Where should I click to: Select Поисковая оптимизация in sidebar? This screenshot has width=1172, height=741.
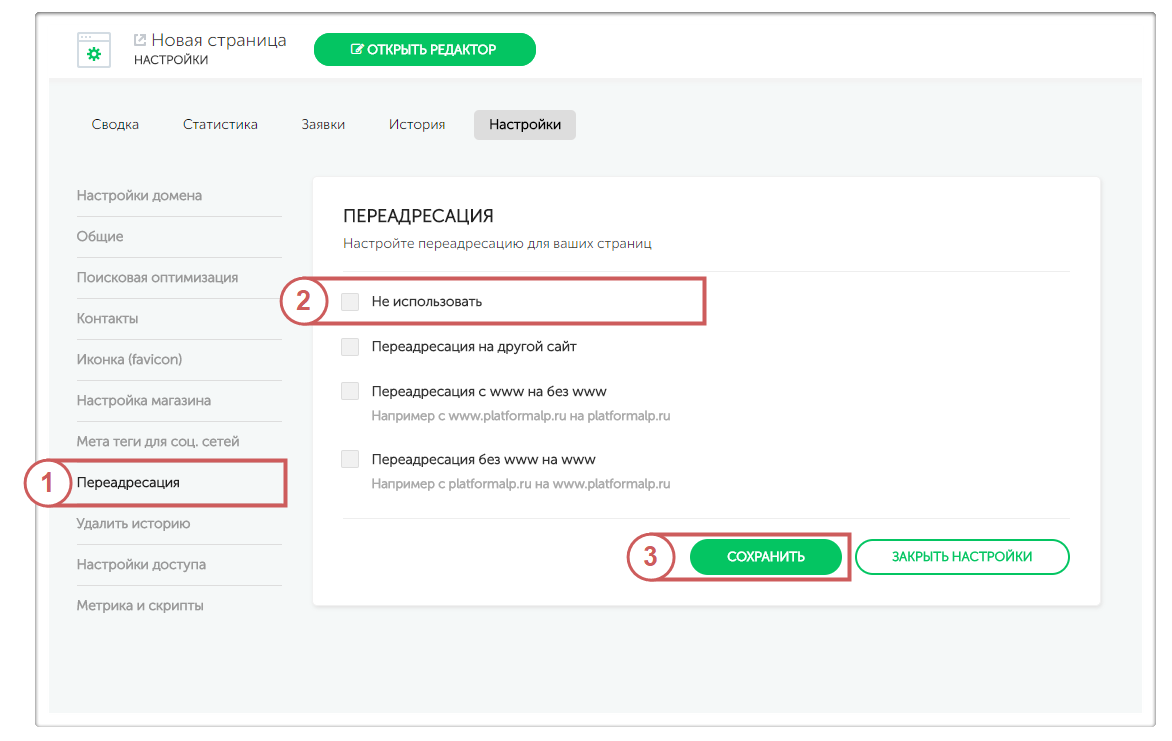click(x=157, y=278)
